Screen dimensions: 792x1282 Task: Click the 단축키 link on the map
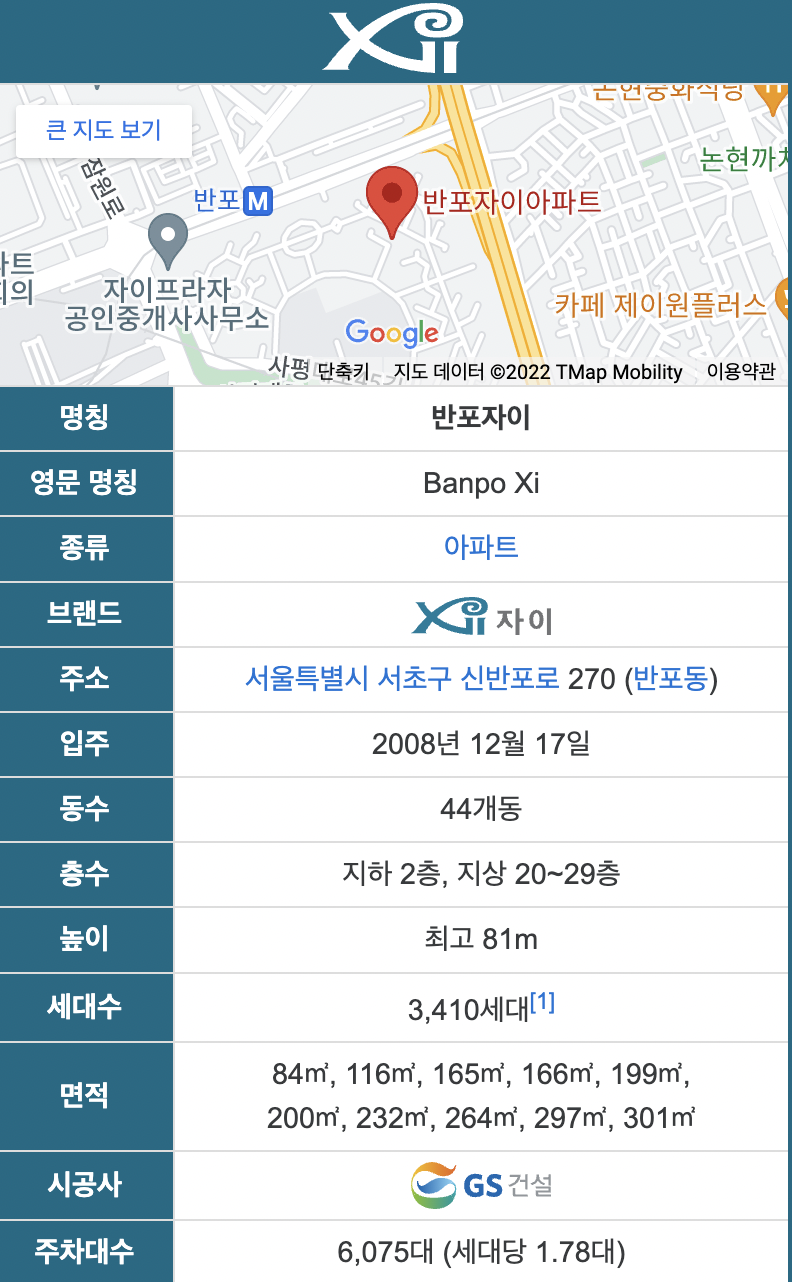343,372
